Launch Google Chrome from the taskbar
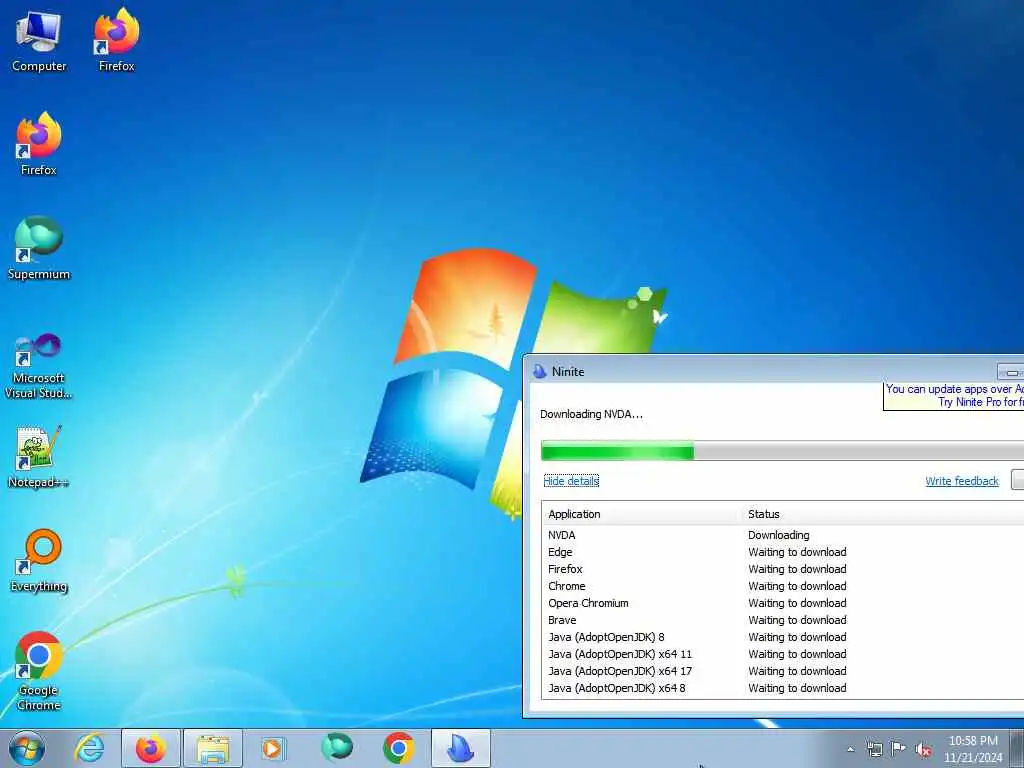1024x768 pixels. click(x=398, y=747)
